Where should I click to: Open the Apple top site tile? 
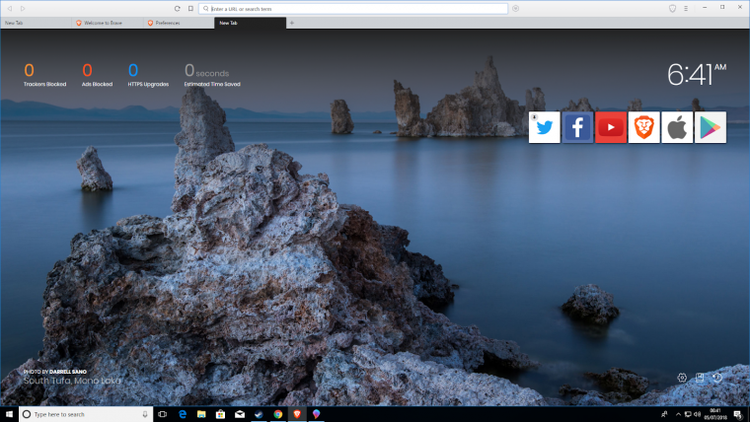point(677,127)
